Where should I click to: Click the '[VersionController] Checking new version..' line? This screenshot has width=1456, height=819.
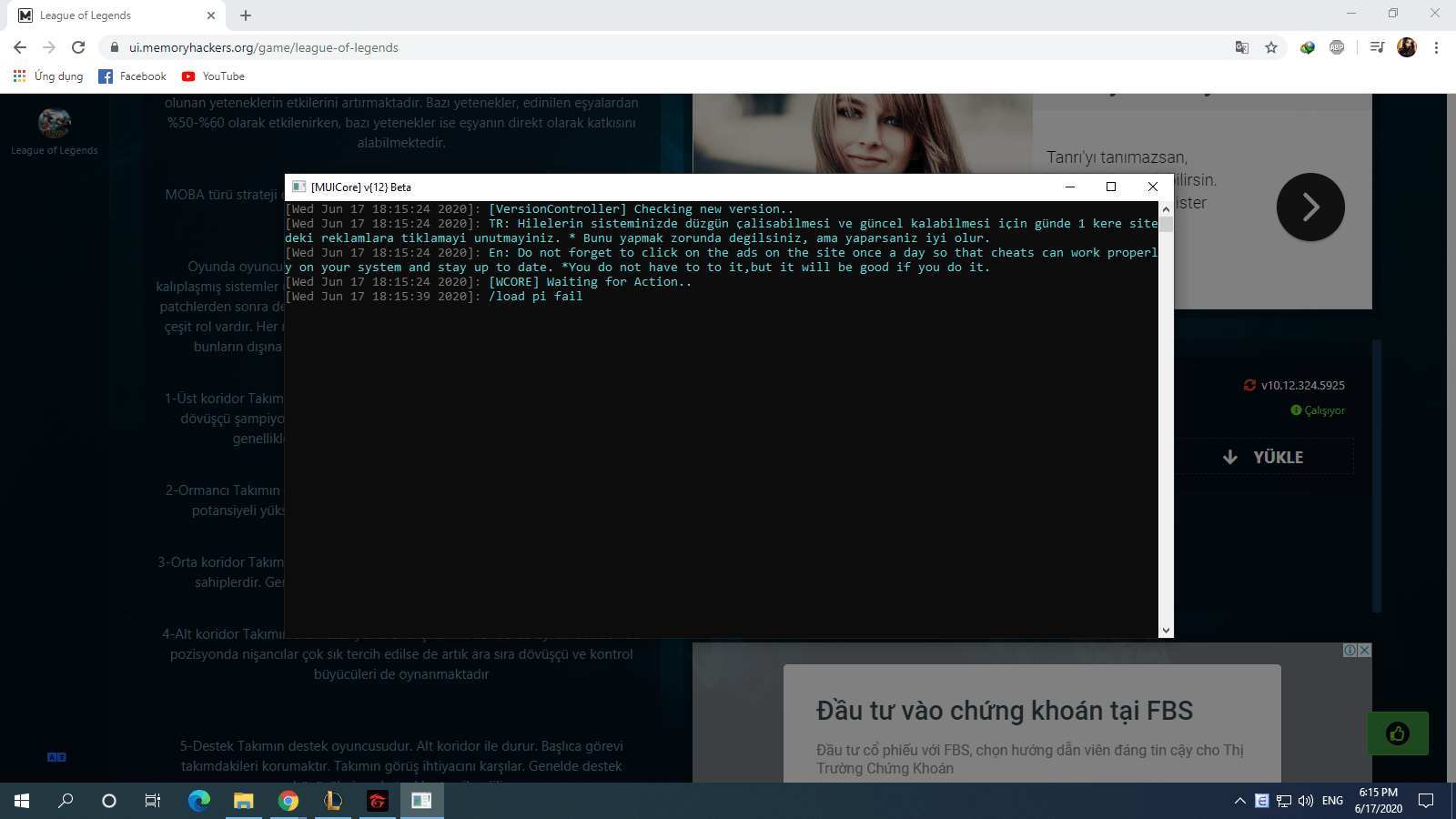pos(540,209)
